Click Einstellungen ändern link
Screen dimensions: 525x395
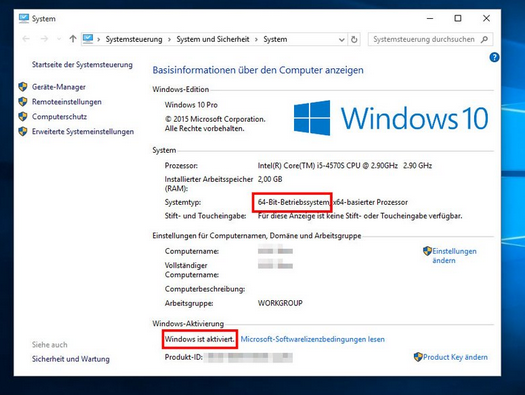click(x=454, y=256)
